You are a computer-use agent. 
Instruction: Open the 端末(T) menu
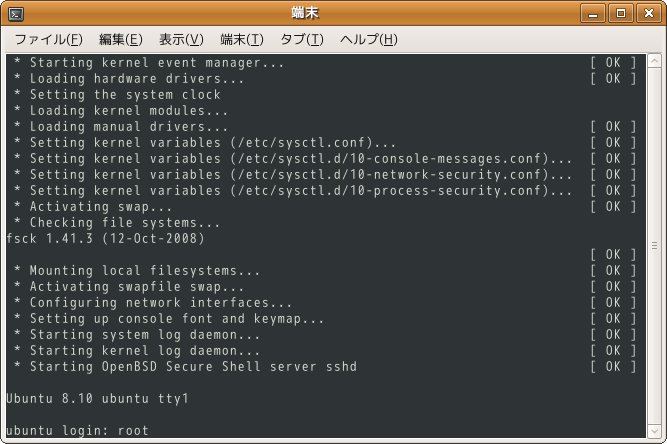pos(242,39)
